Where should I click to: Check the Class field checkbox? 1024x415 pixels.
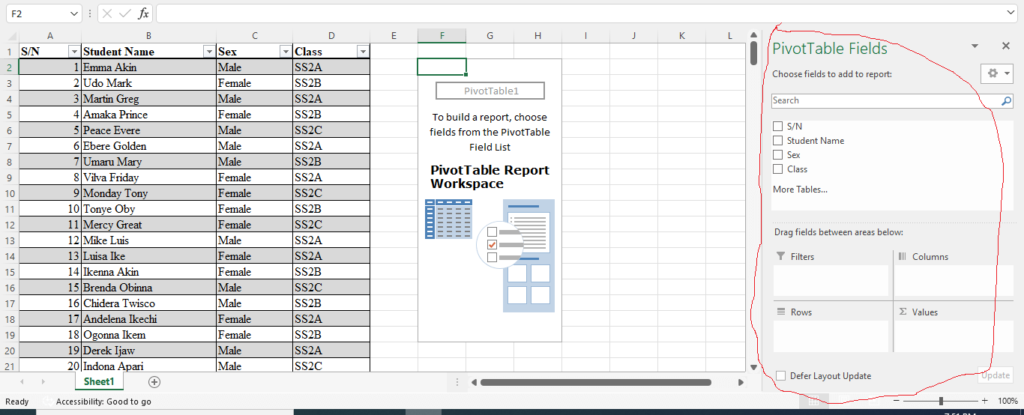tap(778, 169)
